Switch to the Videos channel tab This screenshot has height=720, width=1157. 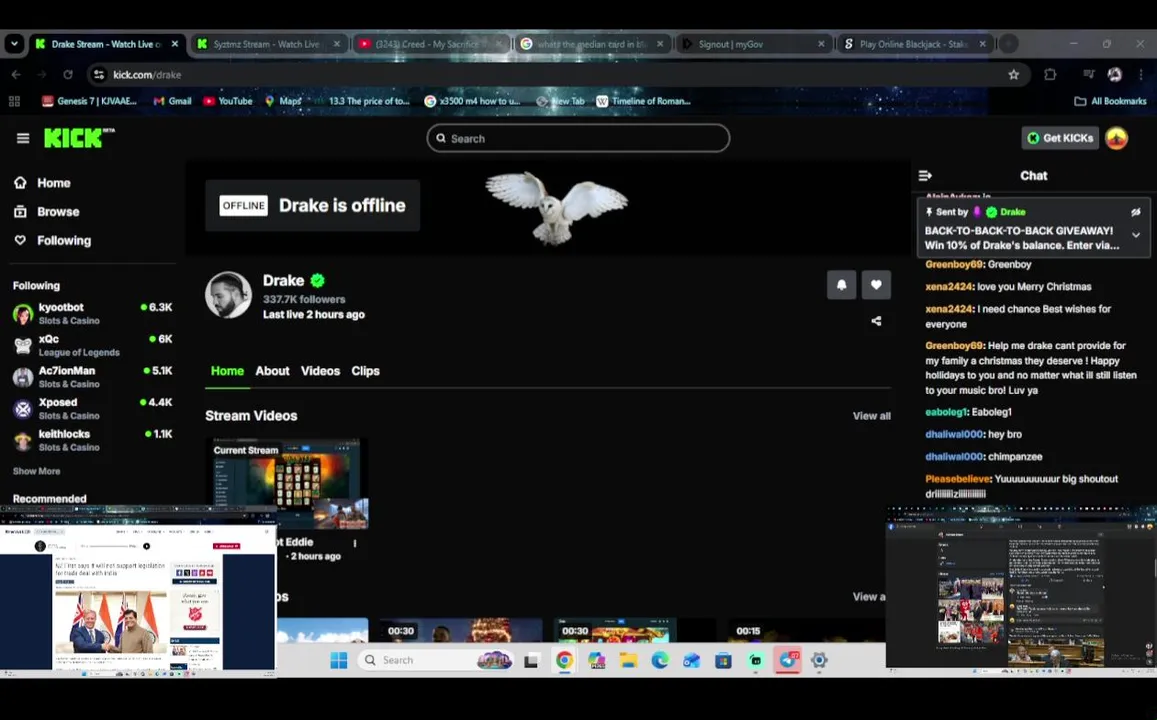(x=320, y=371)
